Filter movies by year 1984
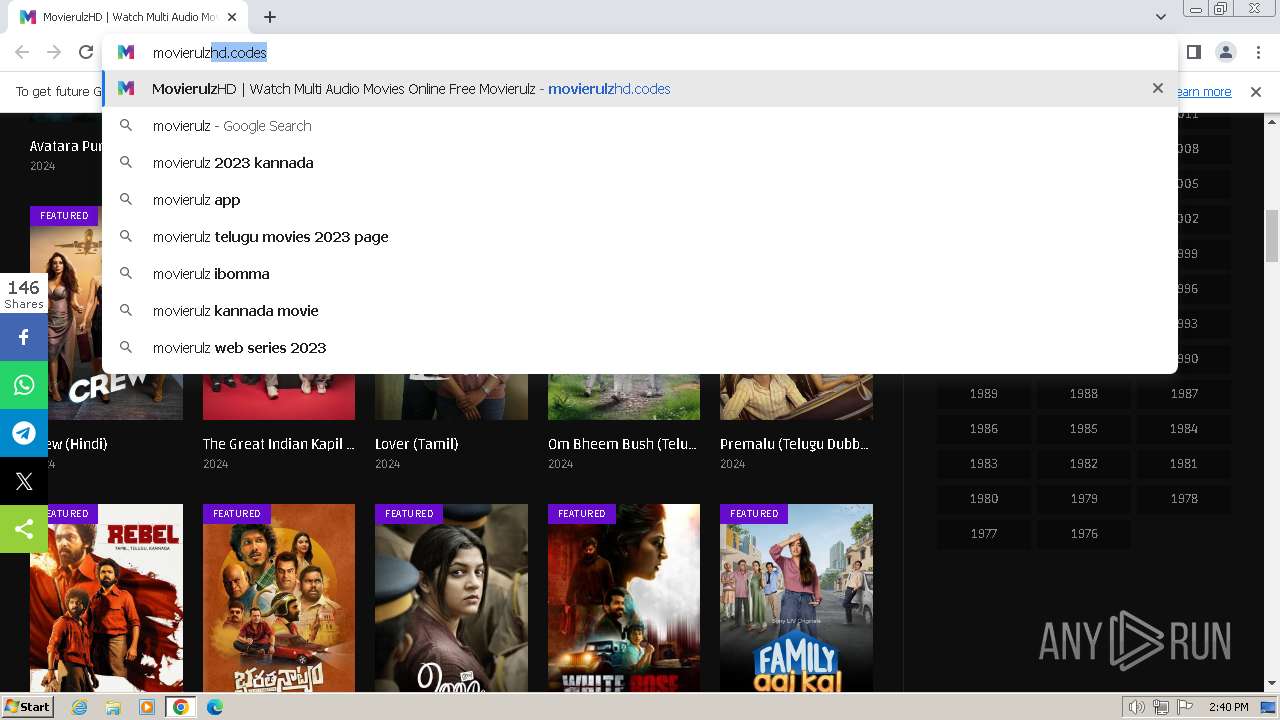 1184,429
